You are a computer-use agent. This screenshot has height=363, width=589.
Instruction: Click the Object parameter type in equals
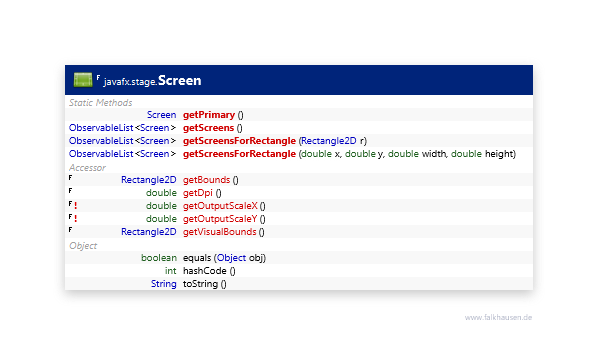(x=231, y=258)
